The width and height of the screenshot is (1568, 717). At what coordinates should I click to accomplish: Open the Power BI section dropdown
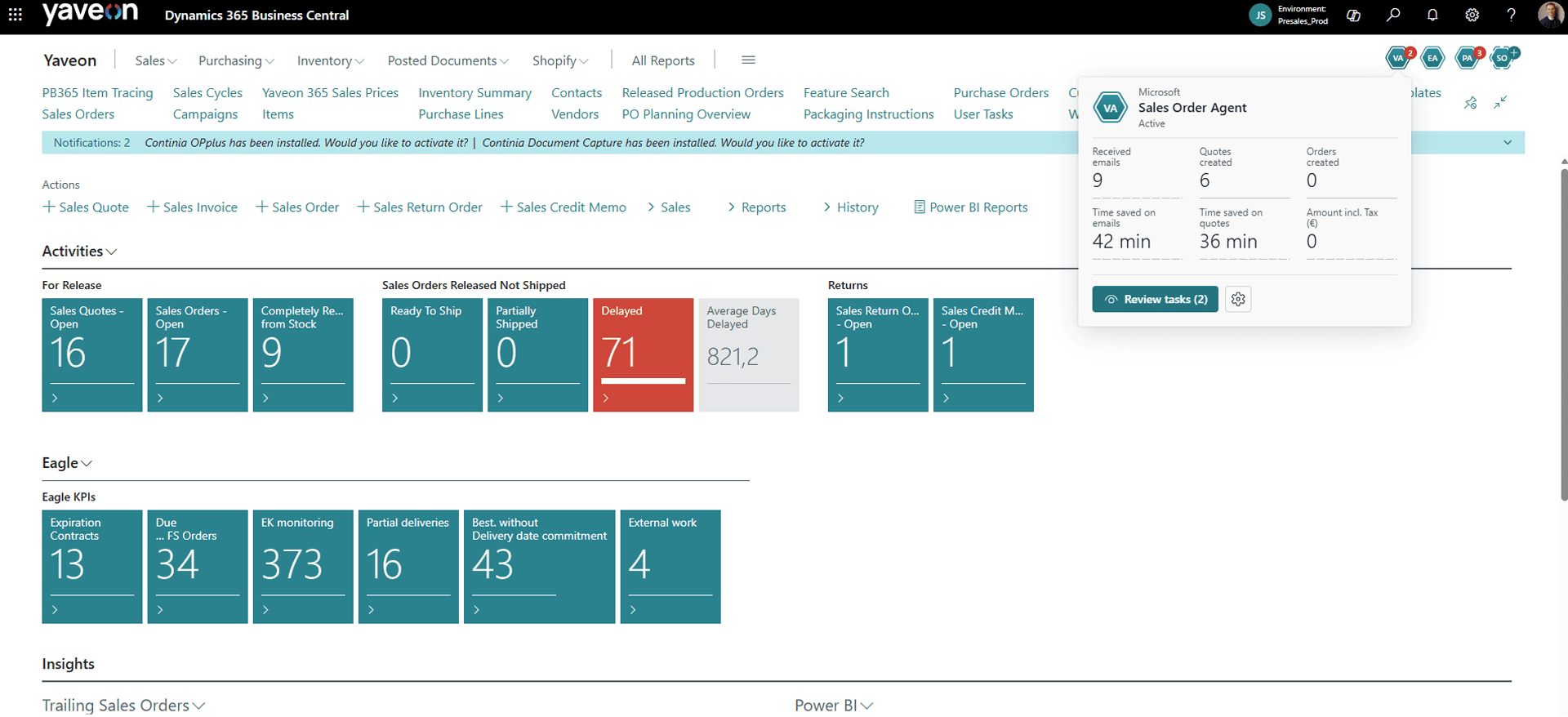834,705
